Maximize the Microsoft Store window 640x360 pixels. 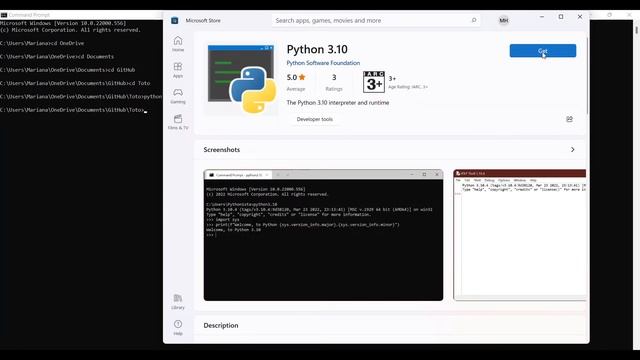coord(561,17)
